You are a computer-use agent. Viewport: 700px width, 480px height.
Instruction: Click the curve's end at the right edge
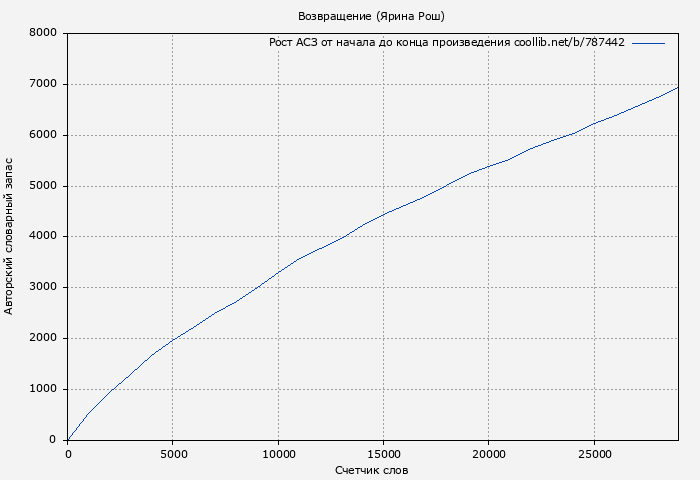[x=677, y=88]
